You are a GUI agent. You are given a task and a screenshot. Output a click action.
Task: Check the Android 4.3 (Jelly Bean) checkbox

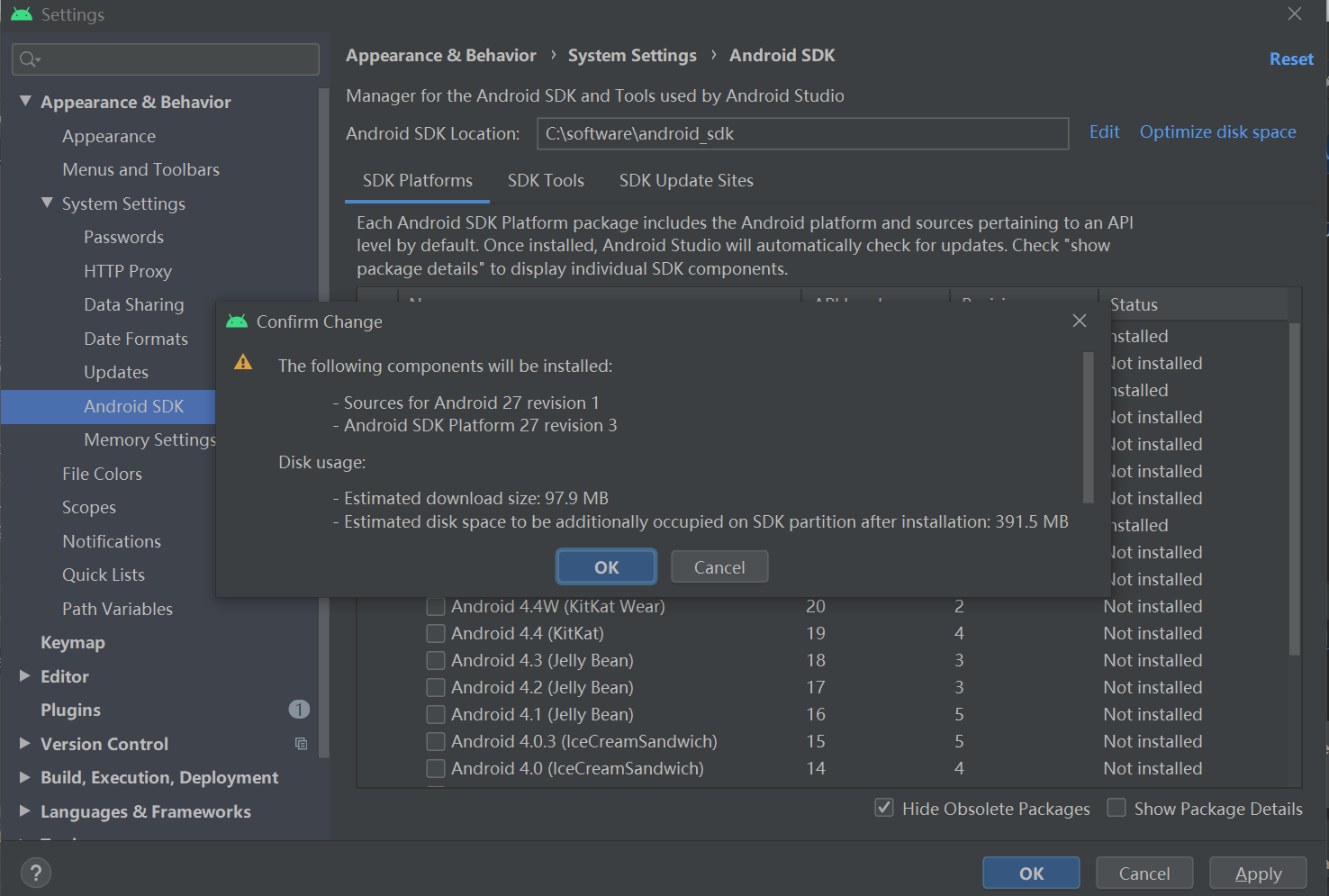click(436, 660)
